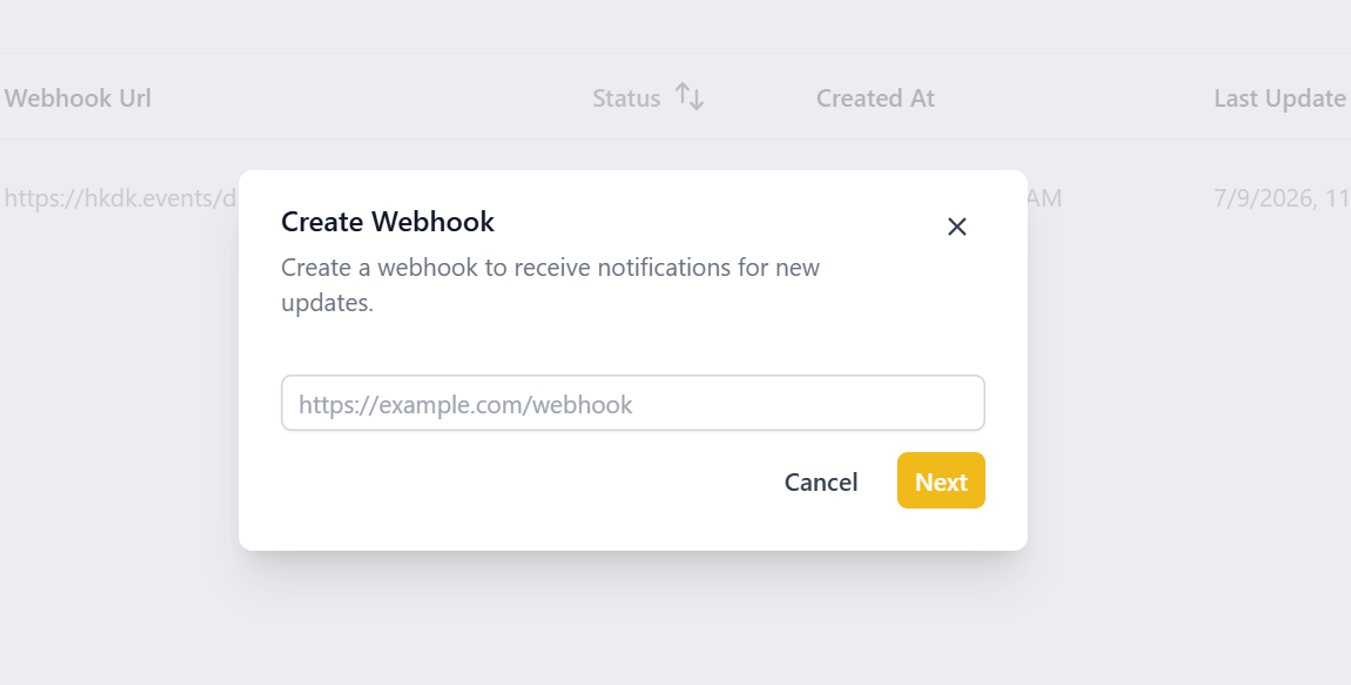
Task: Click the https://example.com/webhook placeholder text
Action: [465, 404]
